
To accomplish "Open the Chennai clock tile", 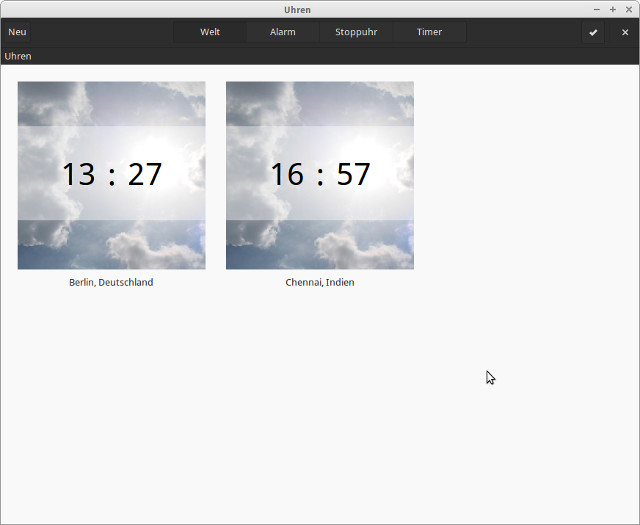I will coord(319,175).
